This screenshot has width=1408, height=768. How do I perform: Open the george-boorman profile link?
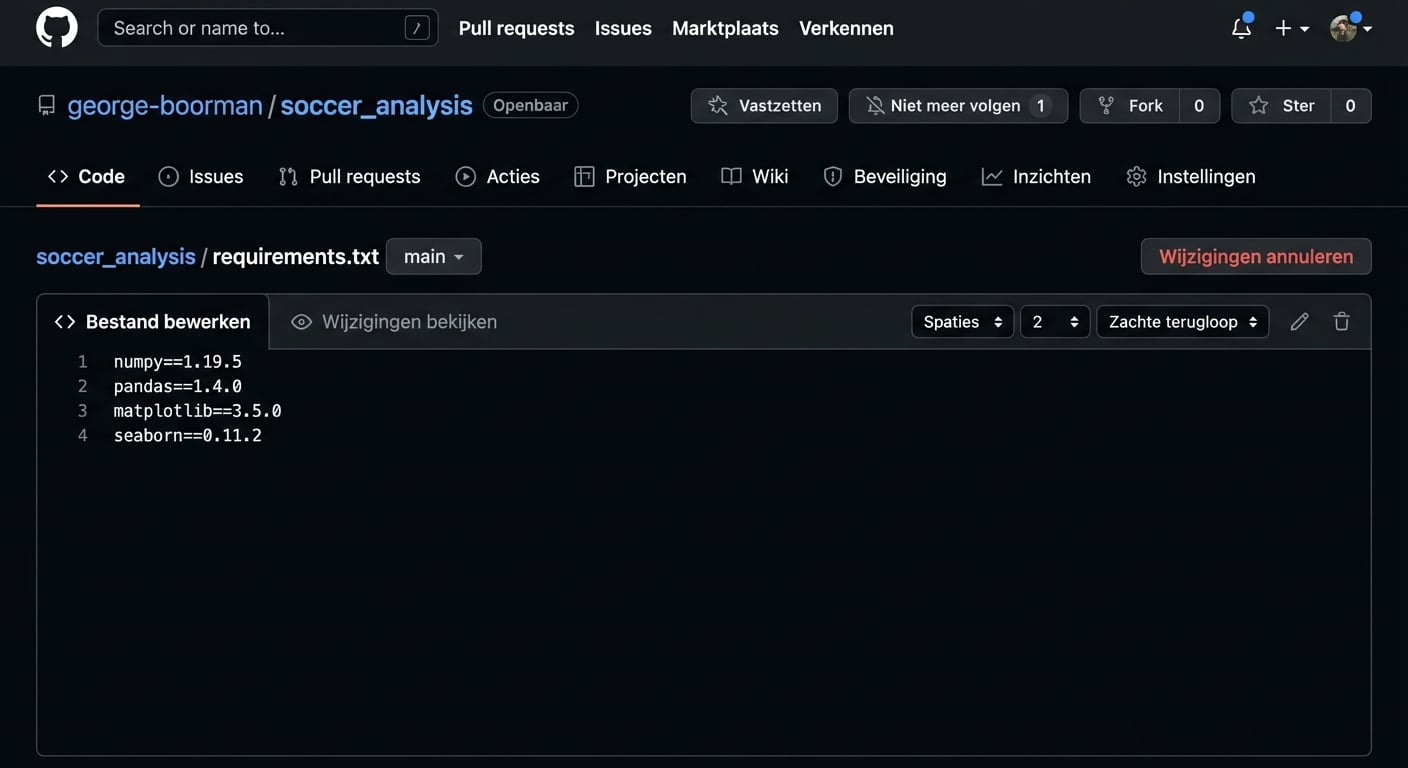(165, 105)
